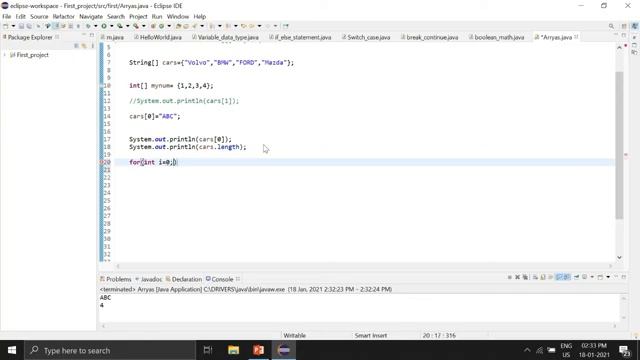This screenshot has height=360, width=640.
Task: Click the editor vertical scrollbar thumb
Action: click(x=619, y=145)
